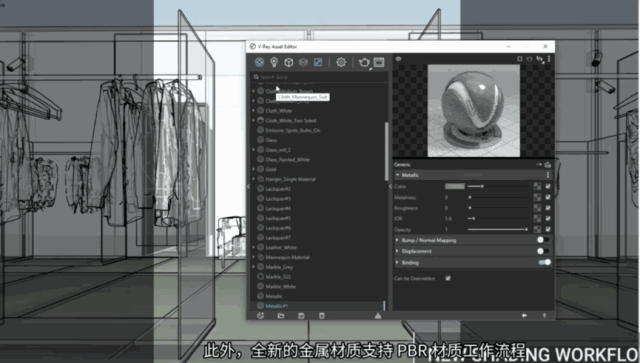The width and height of the screenshot is (640, 363).
Task: Expand the Leather_White tree arrow
Action: (253, 247)
